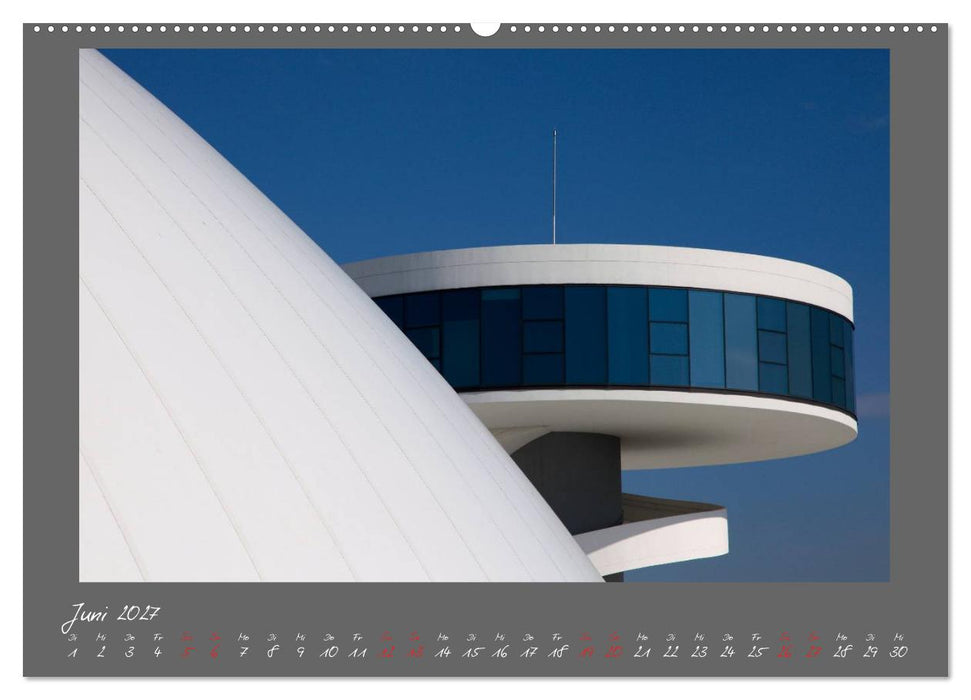Viewport: 971px width, 700px height.
Task: Pick the red Saturday date 26
Action: tap(785, 652)
